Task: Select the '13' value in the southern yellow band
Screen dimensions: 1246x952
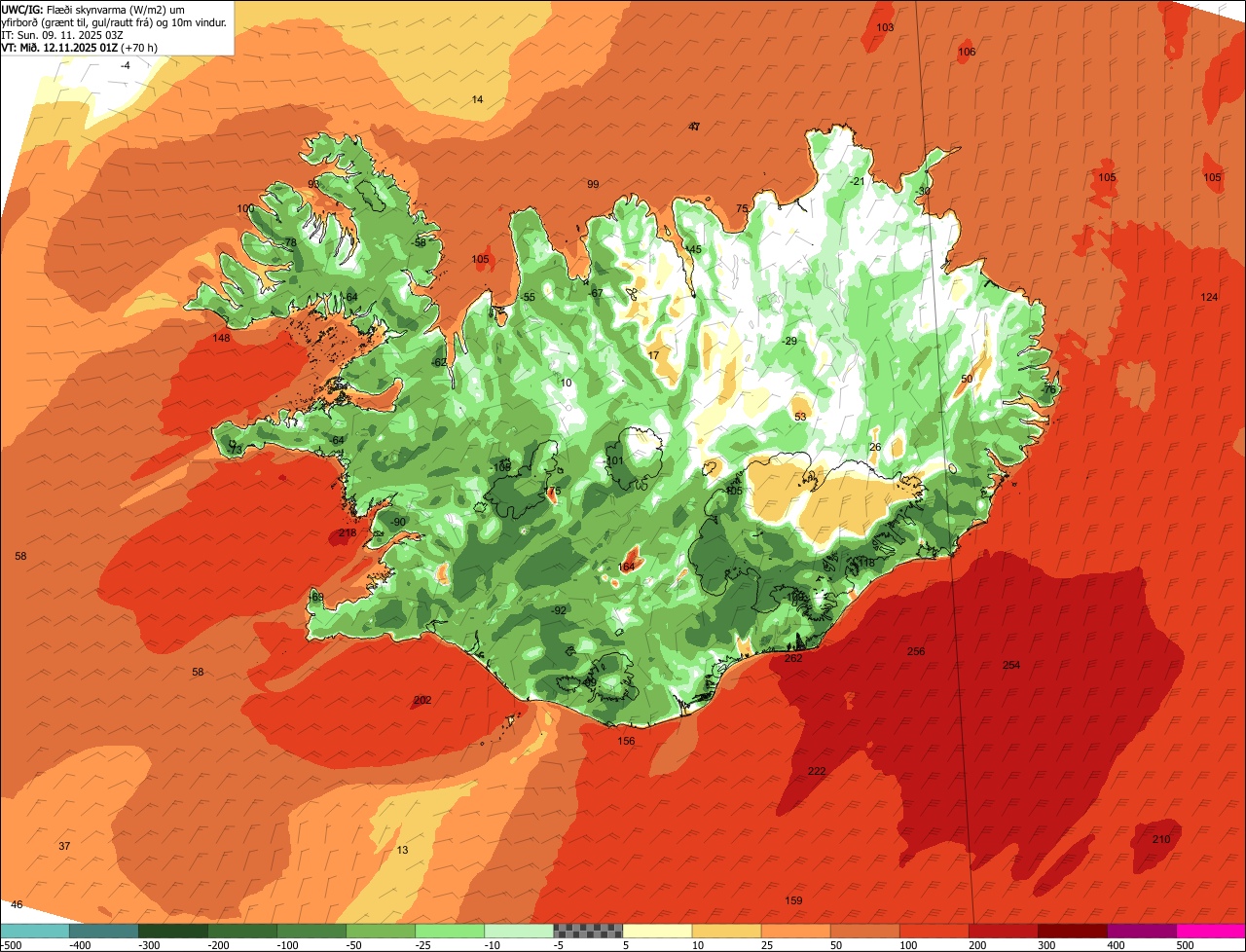Action: 402,850
